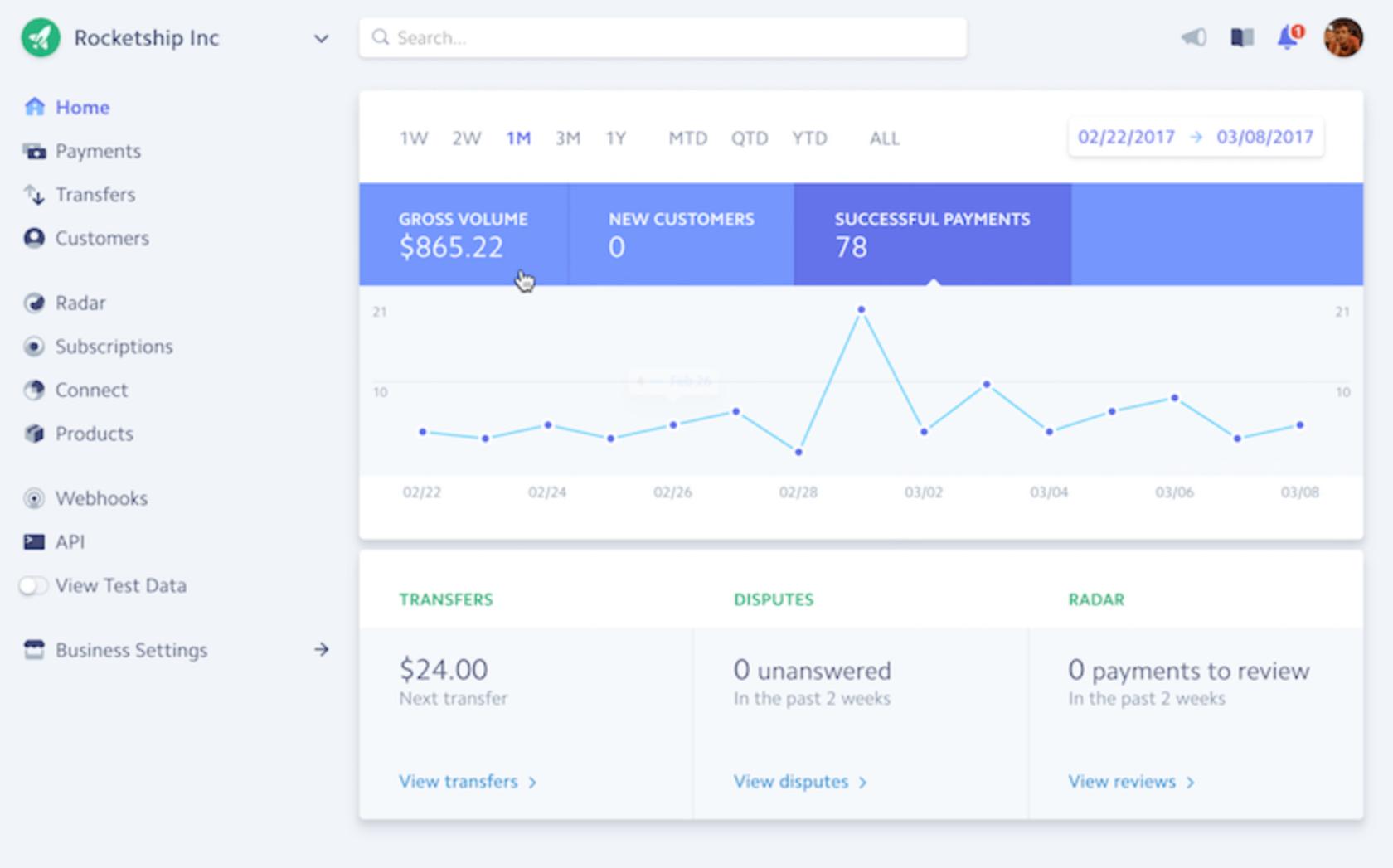
Task: Open the notifications bell icon
Action: tap(1288, 37)
